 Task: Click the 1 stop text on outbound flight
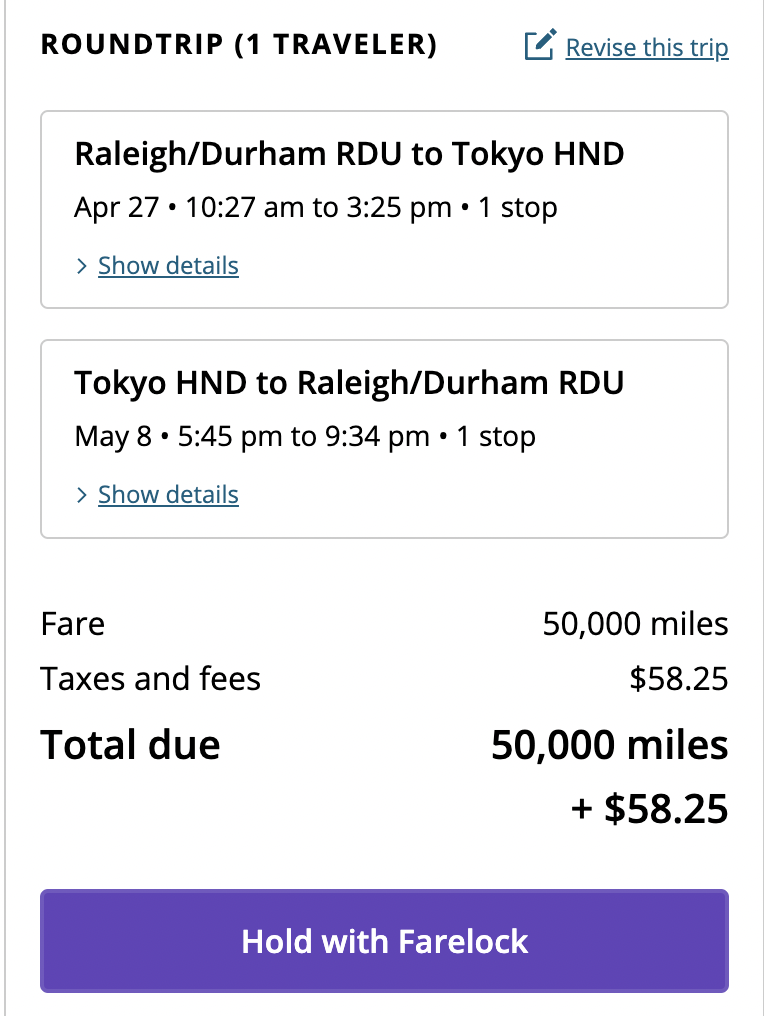tap(517, 208)
